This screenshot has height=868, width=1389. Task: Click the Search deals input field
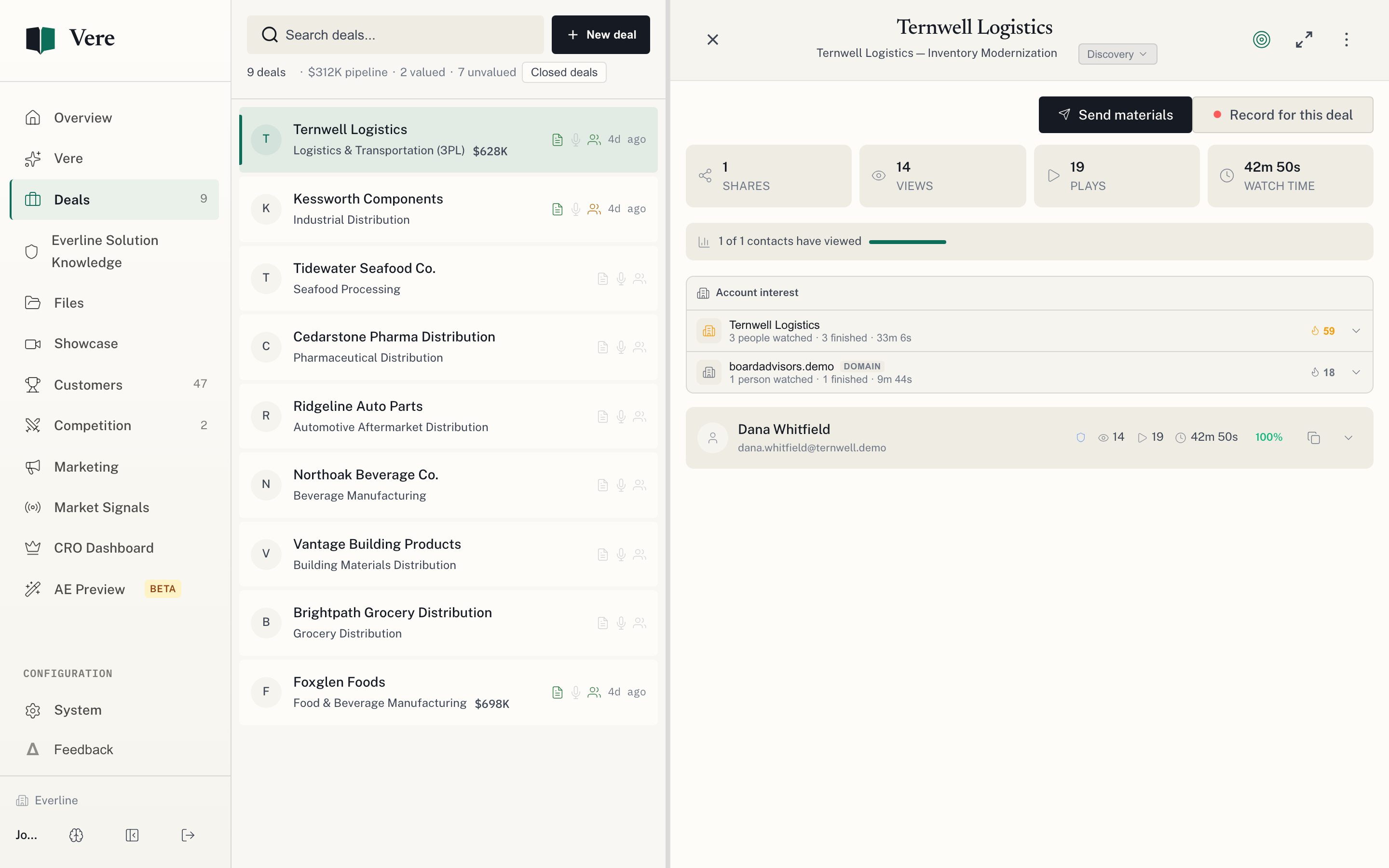click(395, 35)
